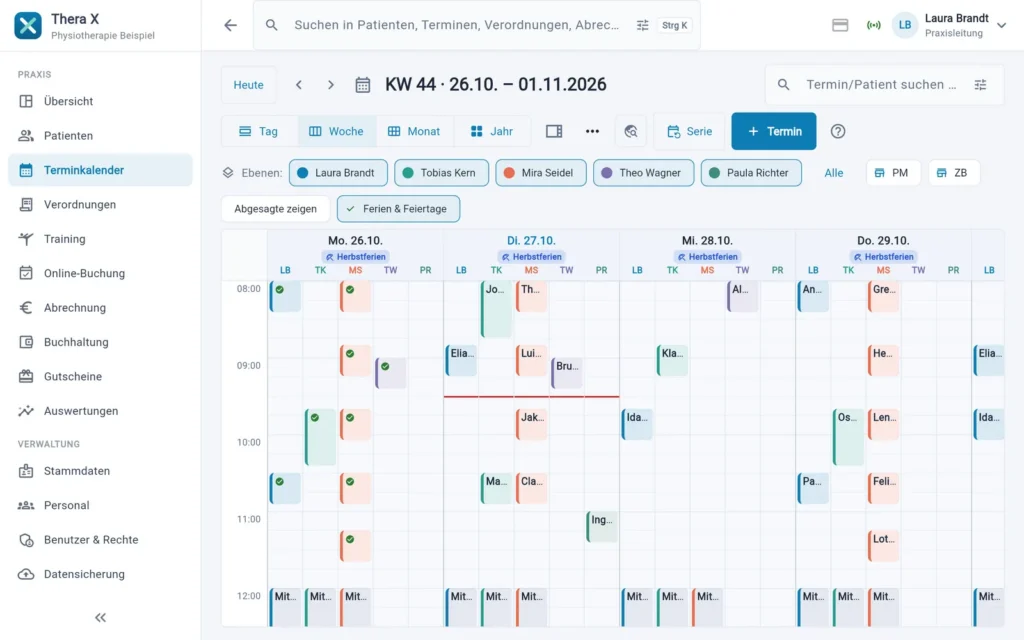Screen dimensions: 1024x640
Task: Open Buchhaltung in the sidebar
Action: (x=101, y=342)
